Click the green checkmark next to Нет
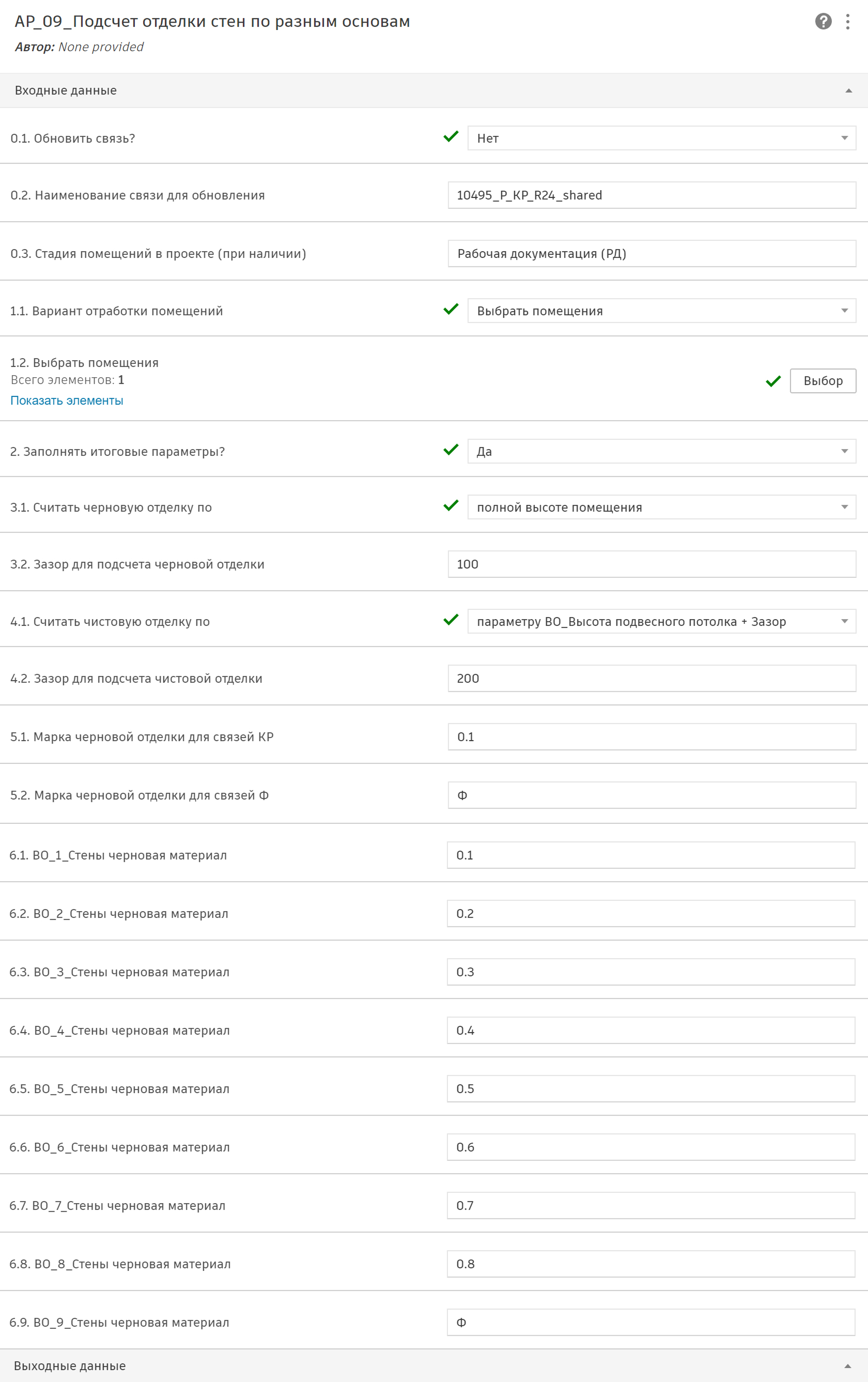The image size is (868, 1382). 451,136
